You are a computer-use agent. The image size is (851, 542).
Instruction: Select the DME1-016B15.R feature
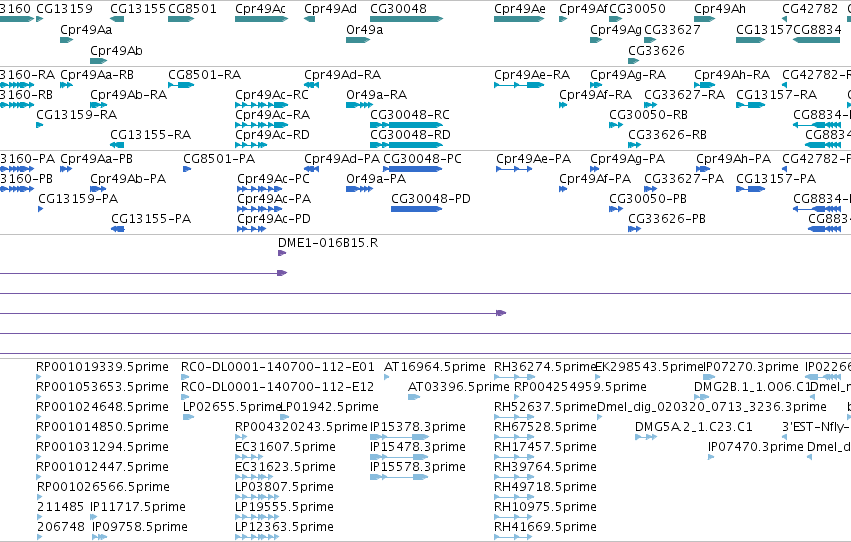(282, 253)
